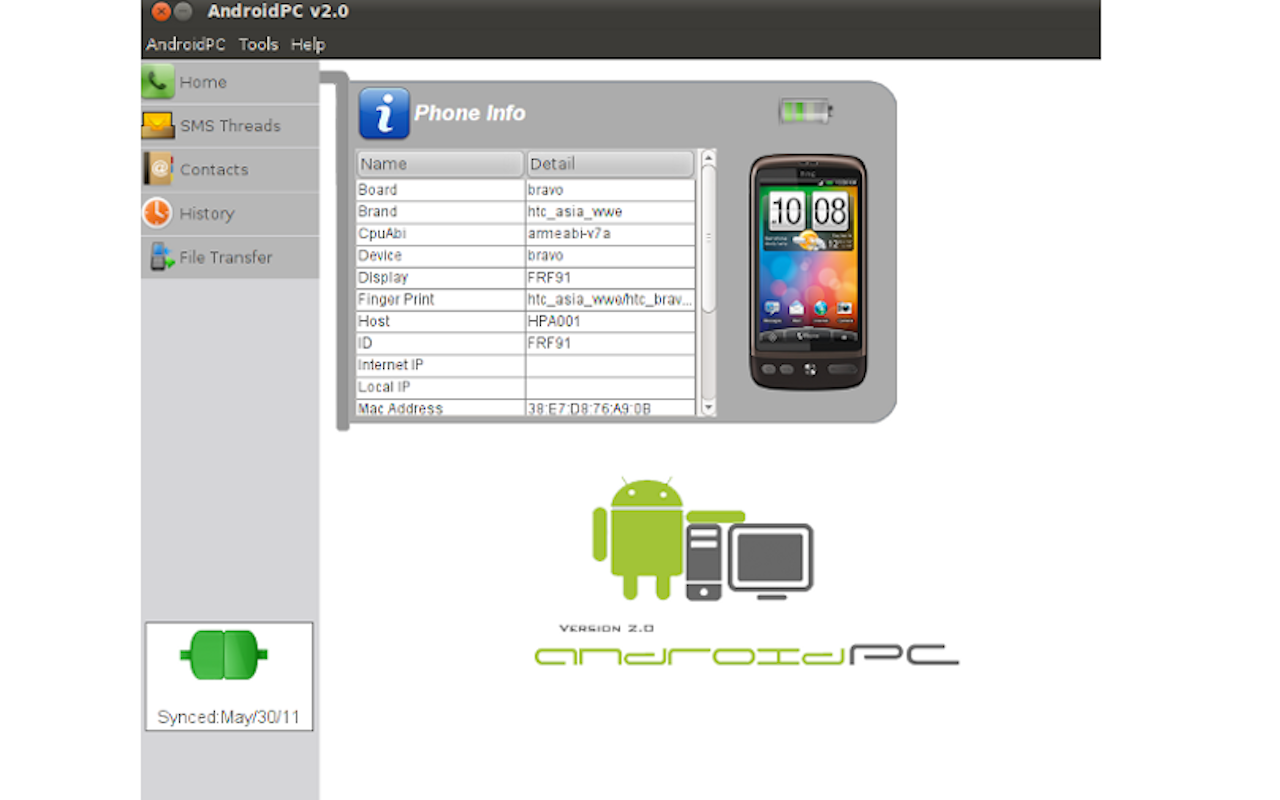1280x800 pixels.
Task: Switch to the Contacts tab label
Action: 214,170
